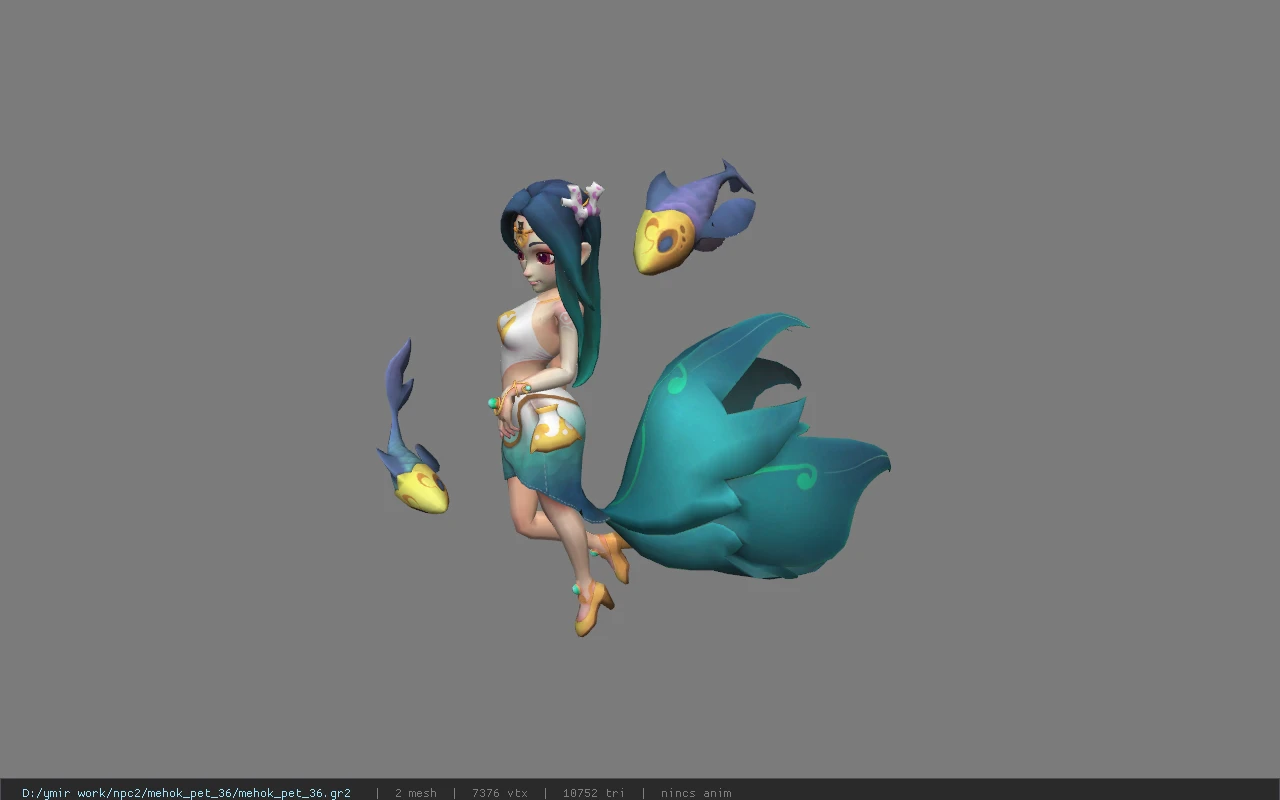Click the '7376 vtx' vertex count

[499, 793]
